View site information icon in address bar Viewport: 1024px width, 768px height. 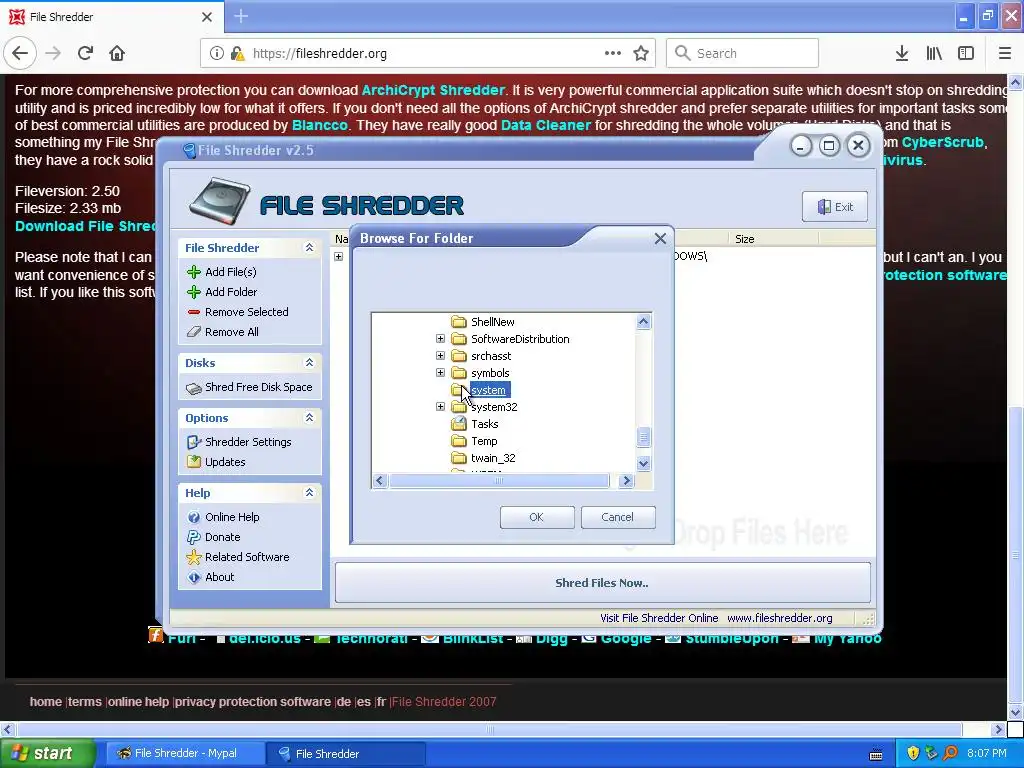216,53
